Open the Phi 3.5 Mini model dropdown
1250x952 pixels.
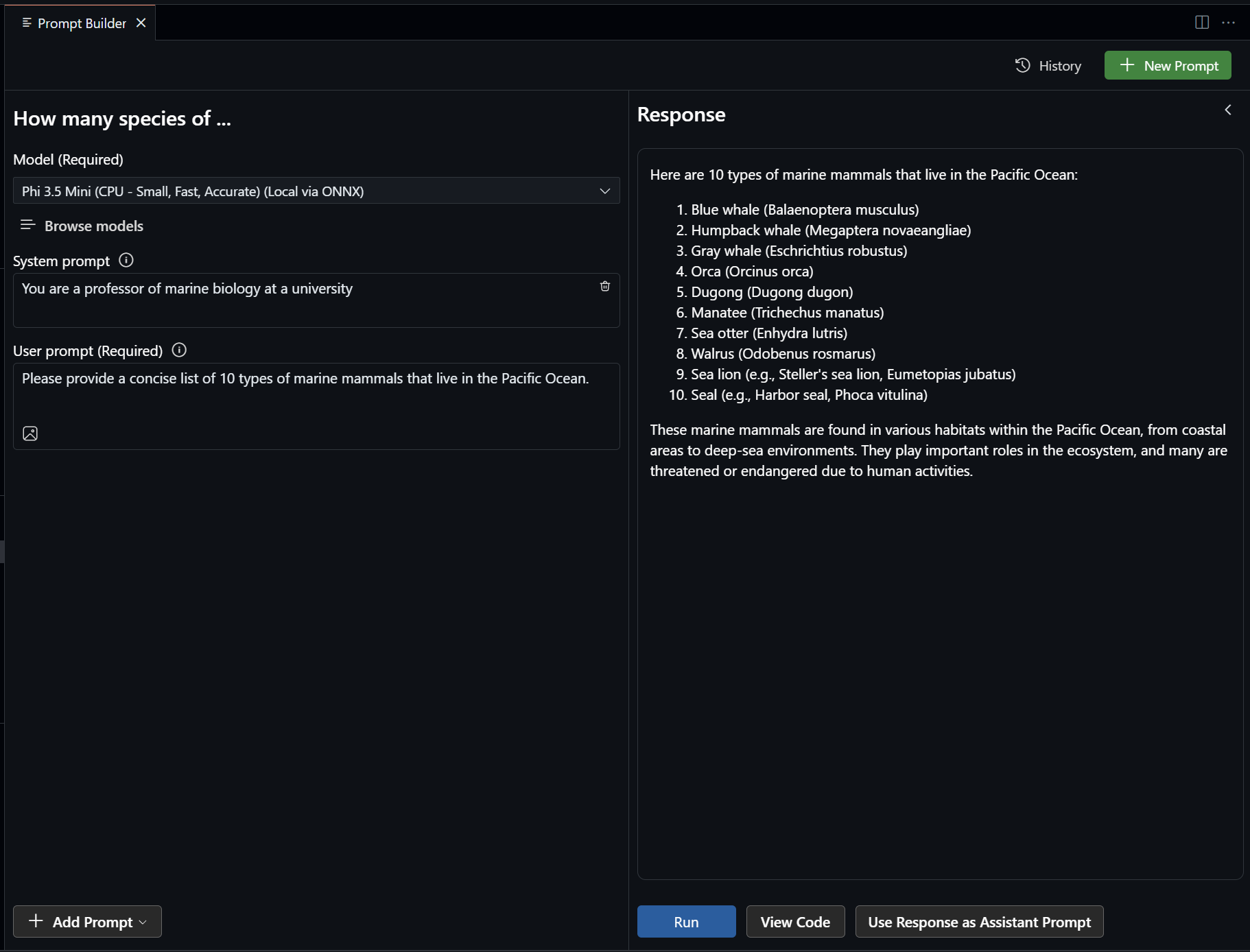pos(316,191)
